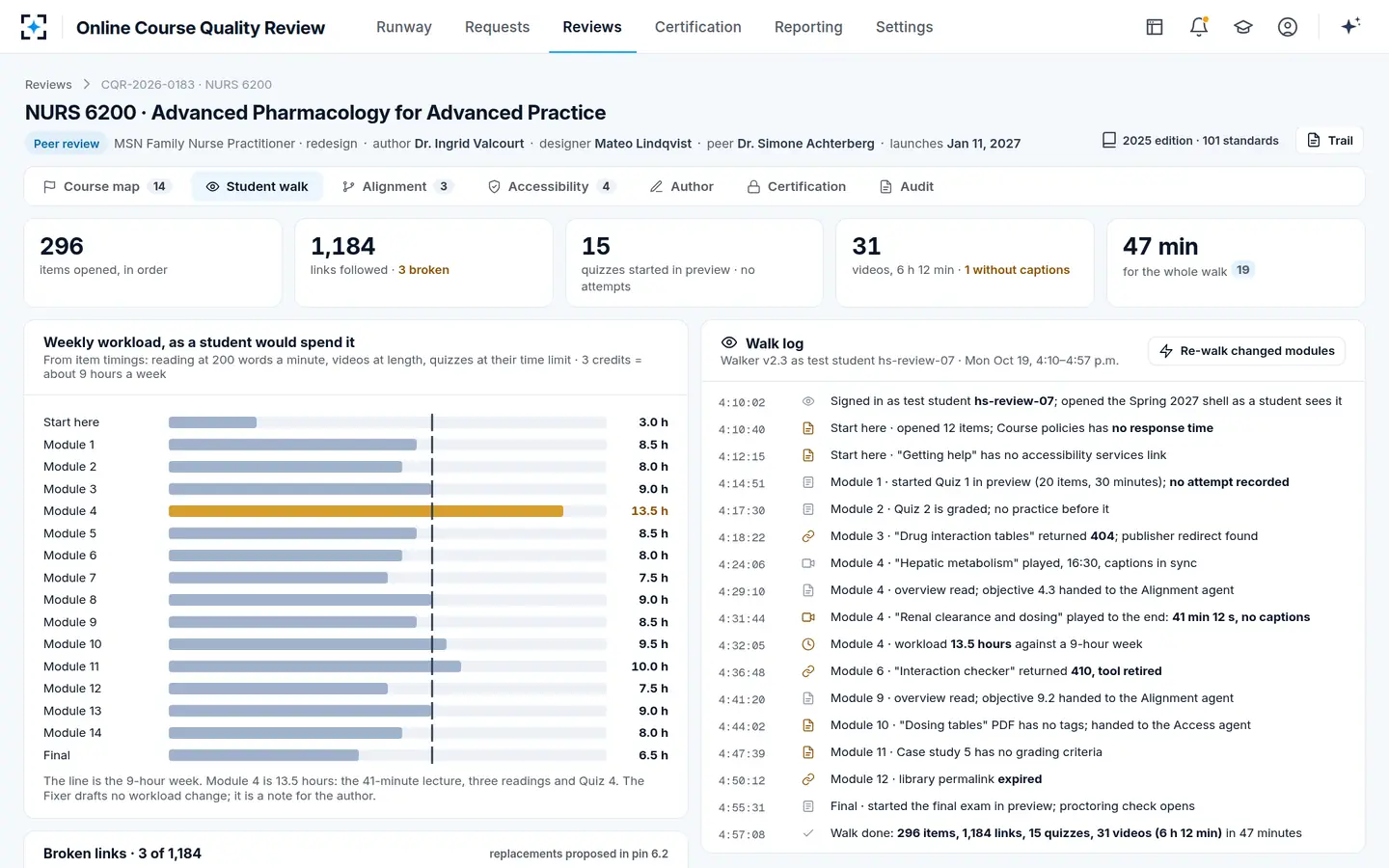
Task: Open the Trail button
Action: (1330, 140)
